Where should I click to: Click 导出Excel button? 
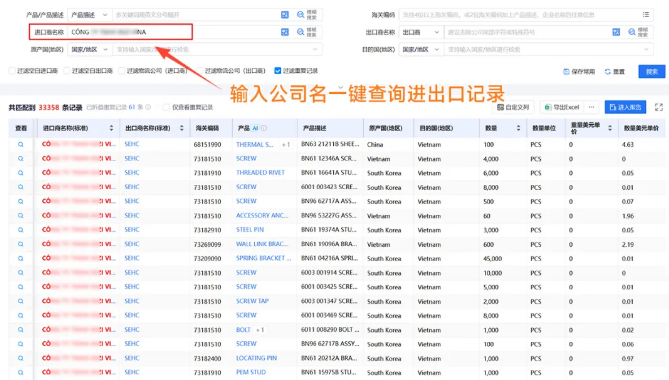(x=562, y=107)
